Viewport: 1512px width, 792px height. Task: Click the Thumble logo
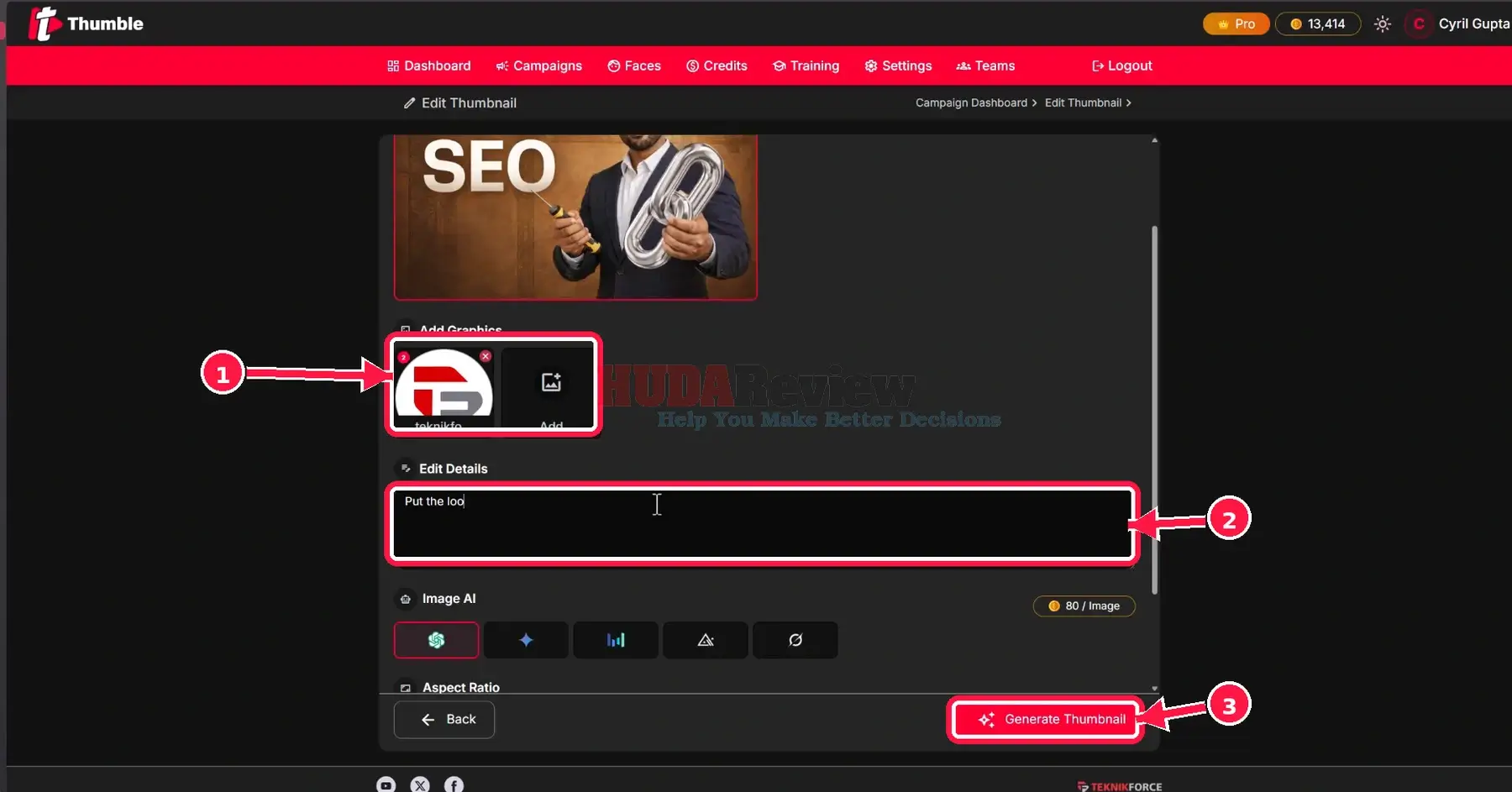pyautogui.click(x=86, y=24)
